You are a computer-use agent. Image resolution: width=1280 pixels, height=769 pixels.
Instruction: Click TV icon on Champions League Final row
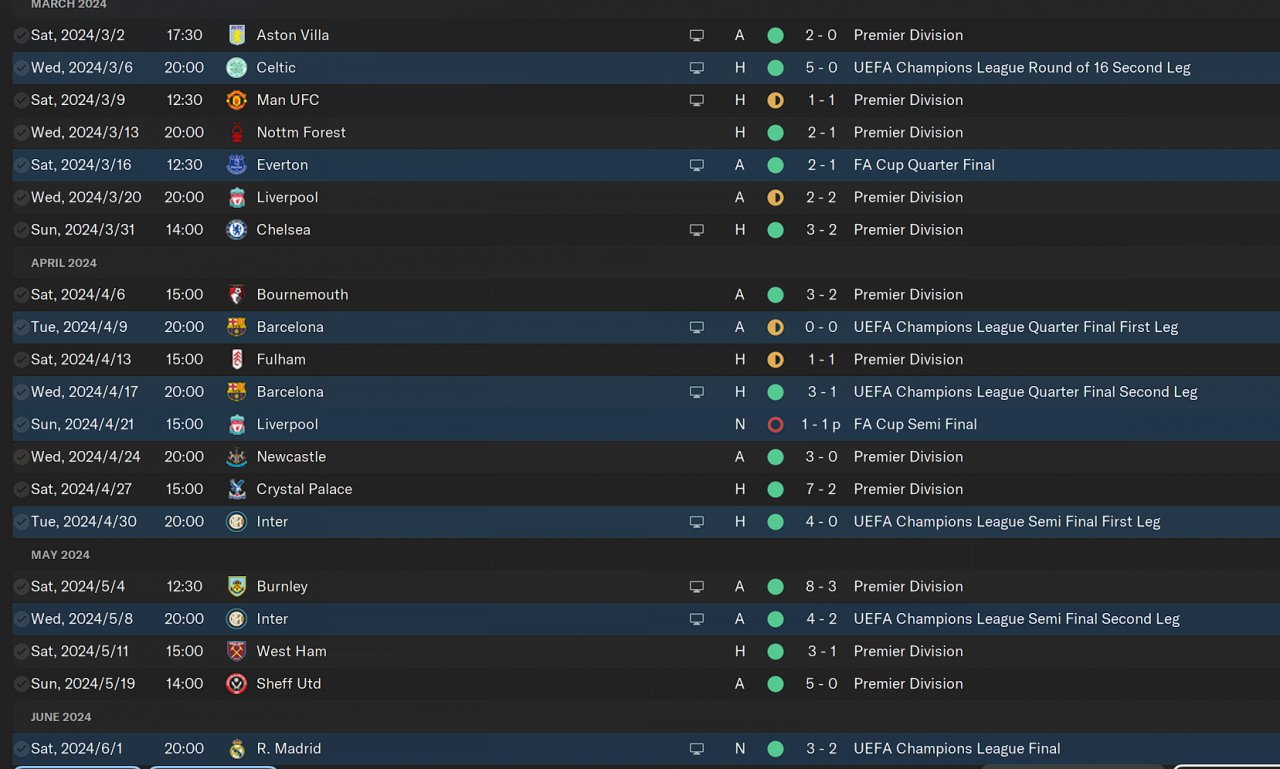[697, 749]
